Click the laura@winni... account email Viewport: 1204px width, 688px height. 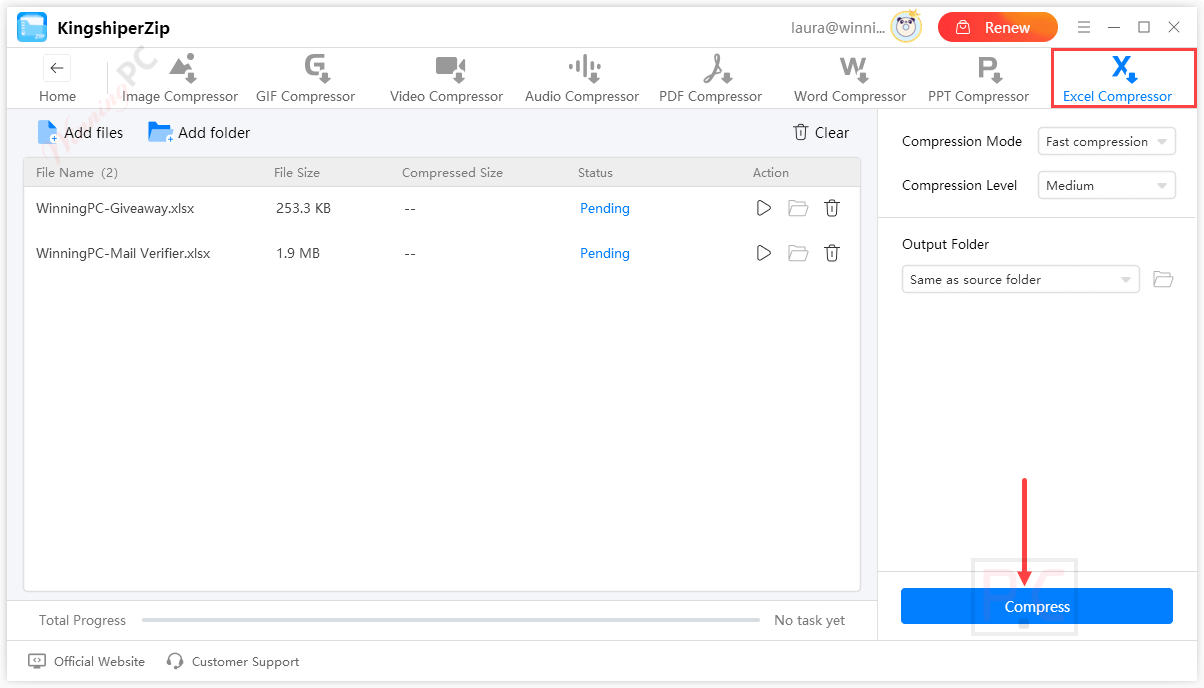(838, 28)
